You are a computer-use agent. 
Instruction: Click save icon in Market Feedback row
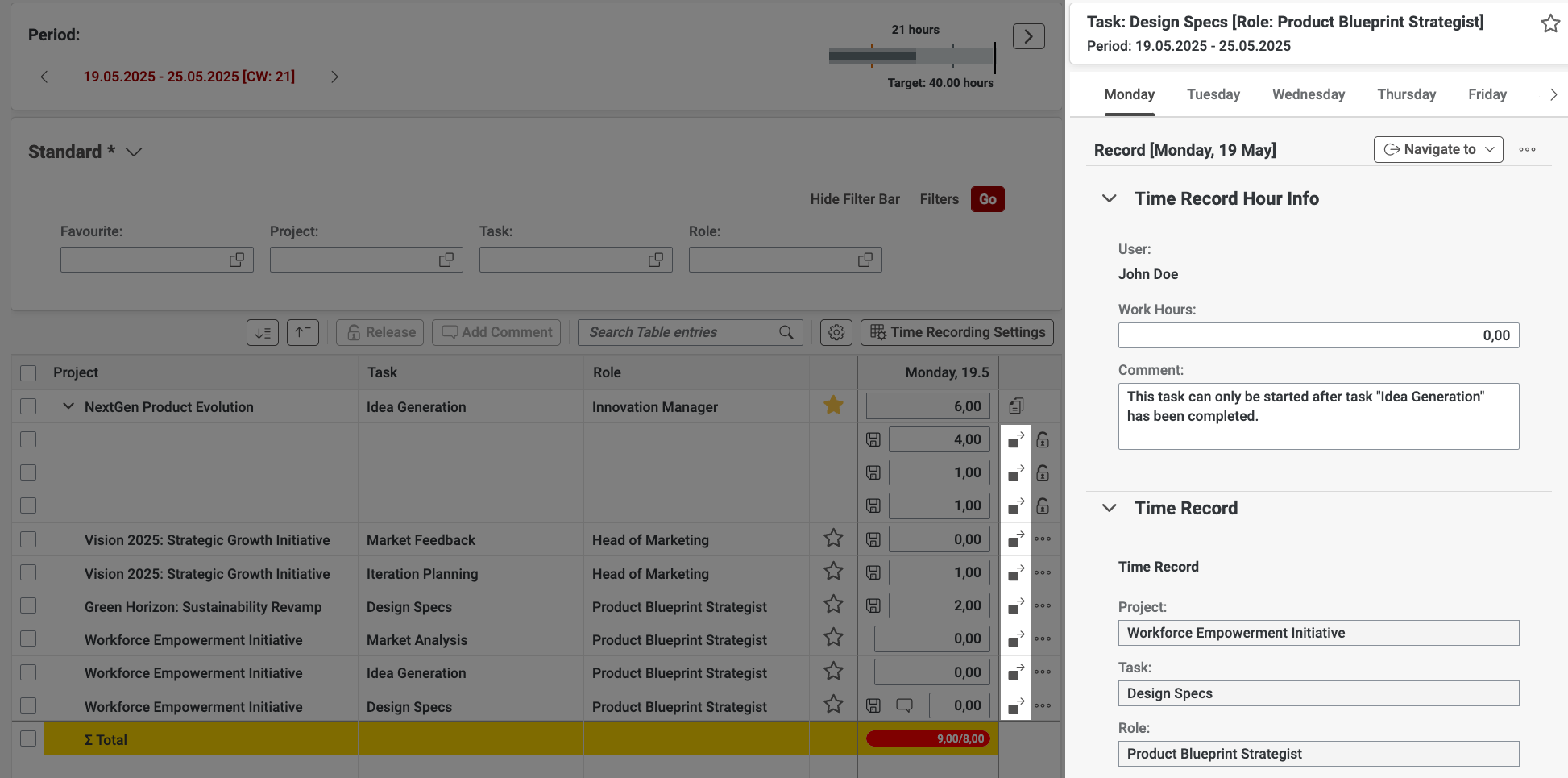(873, 539)
